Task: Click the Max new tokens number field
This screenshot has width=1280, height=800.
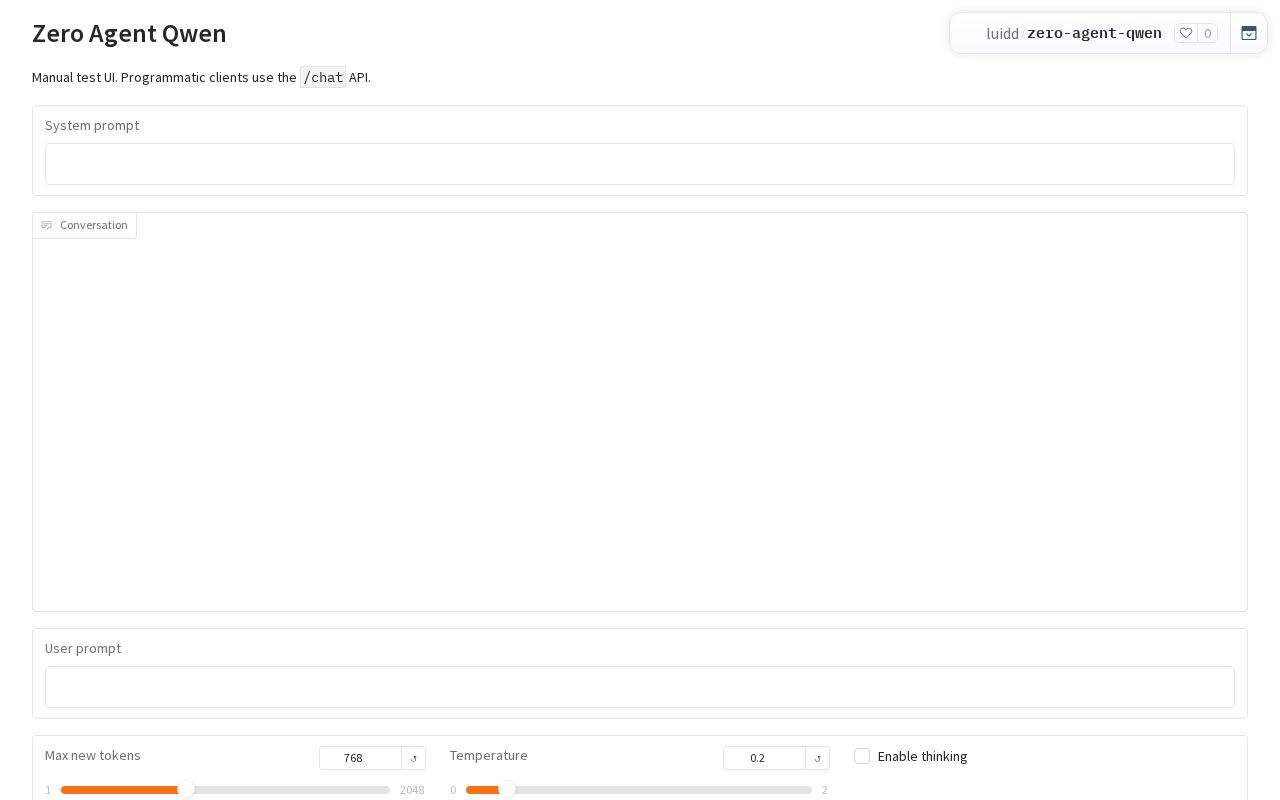Action: pyautogui.click(x=360, y=758)
